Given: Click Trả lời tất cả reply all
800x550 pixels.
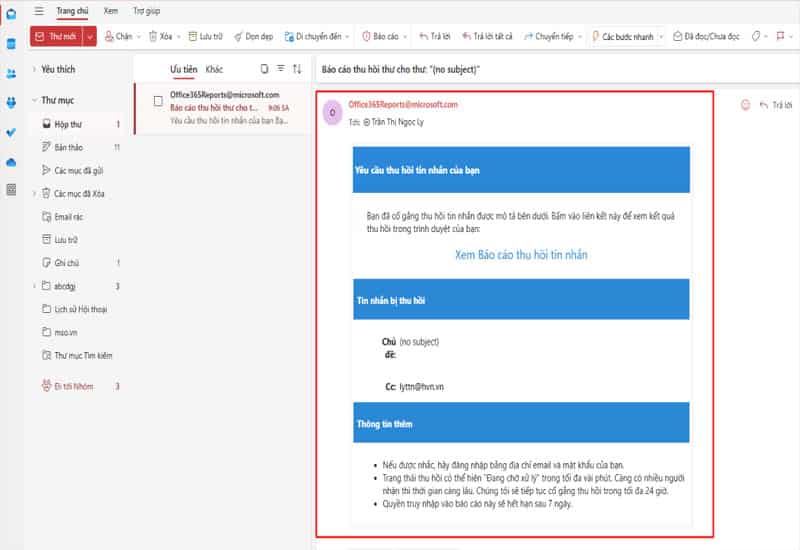Looking at the screenshot, I should click(x=487, y=36).
